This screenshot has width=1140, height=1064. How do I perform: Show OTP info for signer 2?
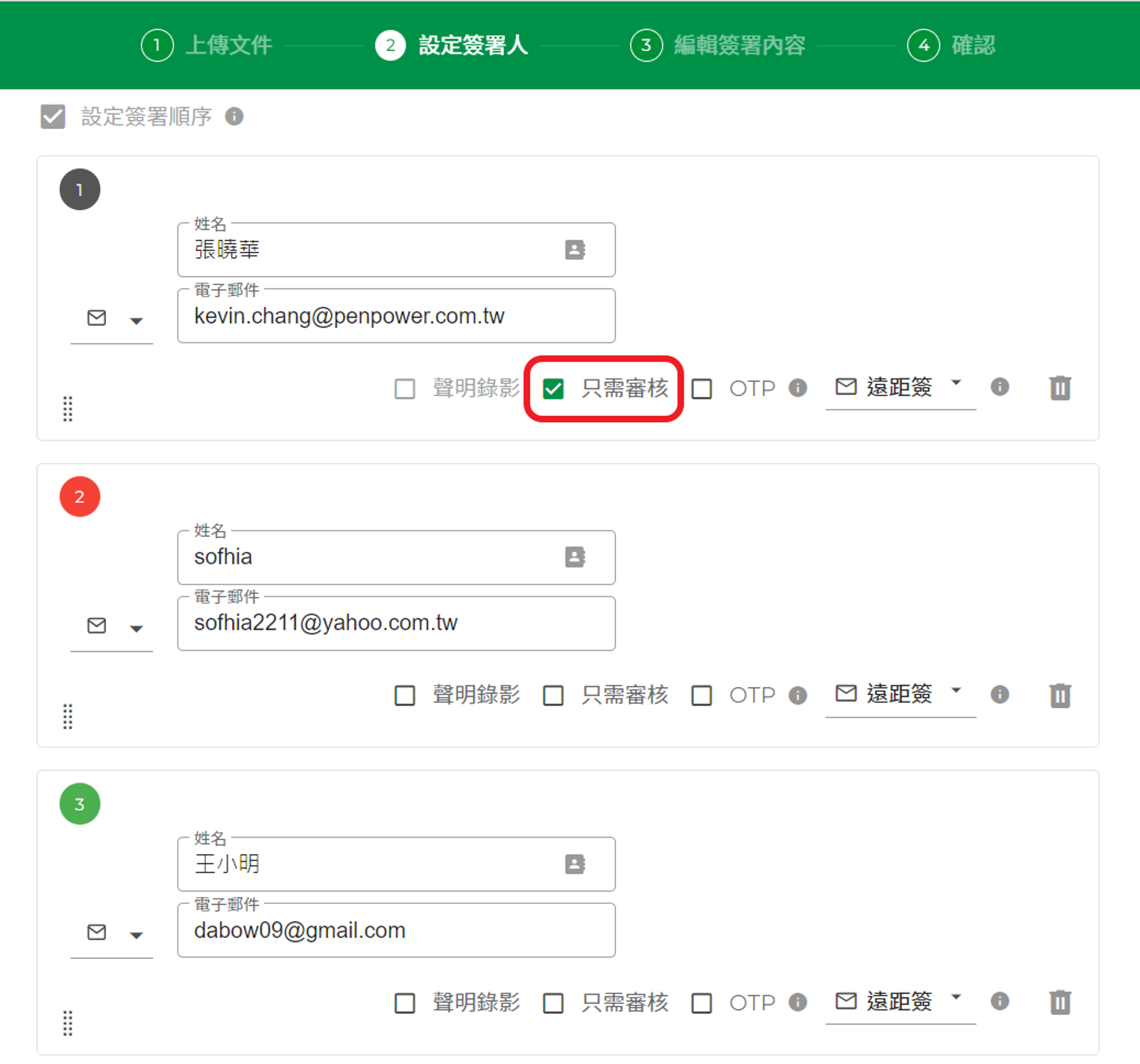pos(797,695)
